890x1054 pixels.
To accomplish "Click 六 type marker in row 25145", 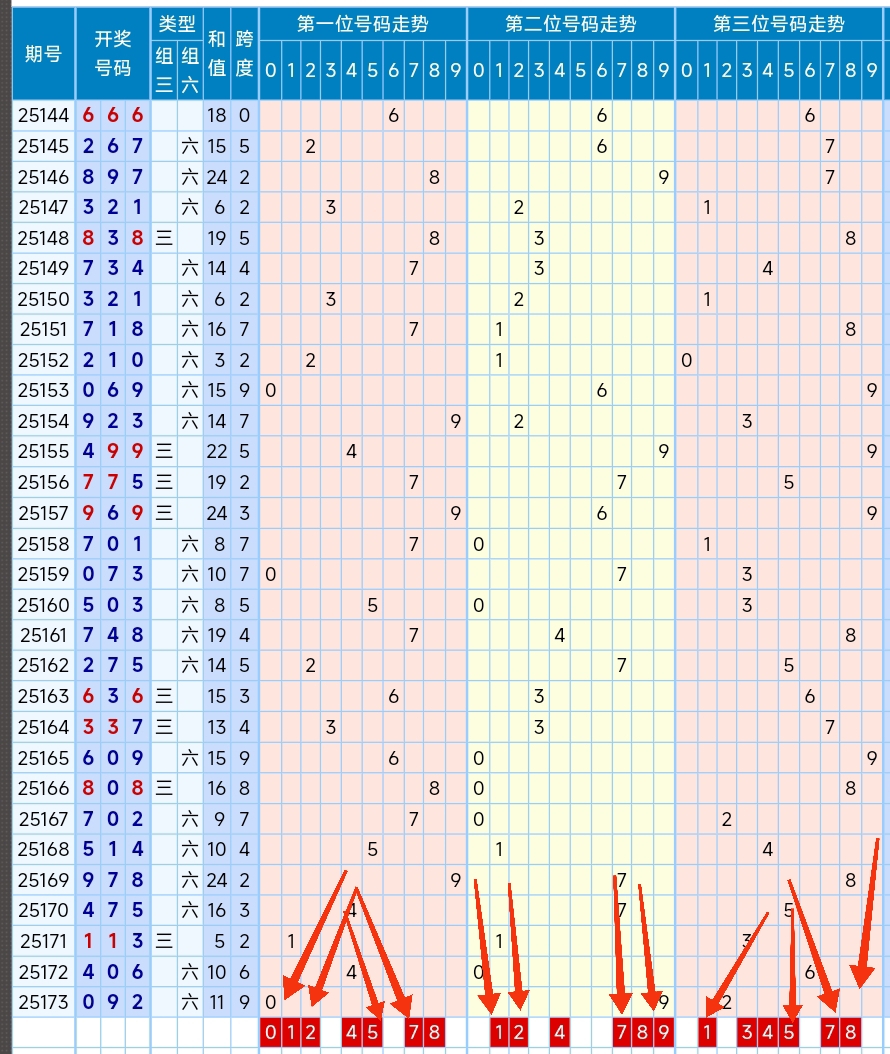I will pyautogui.click(x=190, y=146).
